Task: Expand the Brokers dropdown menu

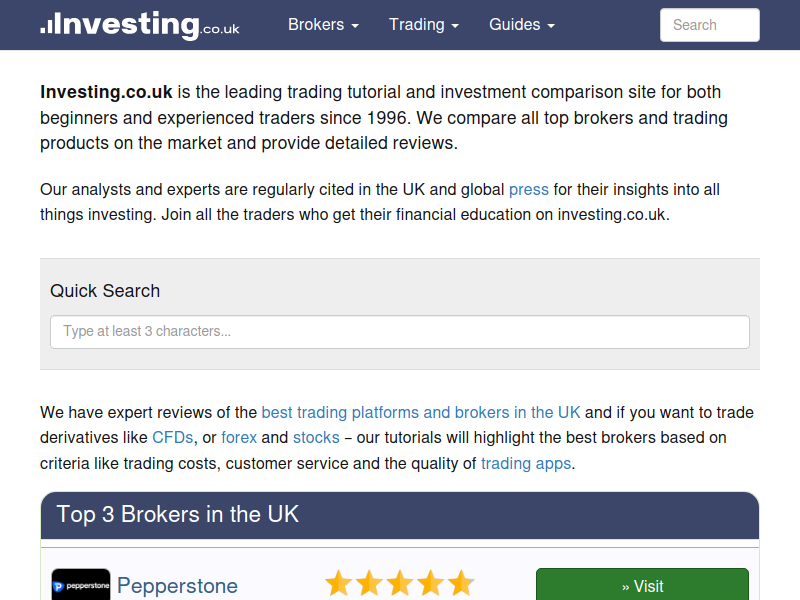Action: click(323, 25)
